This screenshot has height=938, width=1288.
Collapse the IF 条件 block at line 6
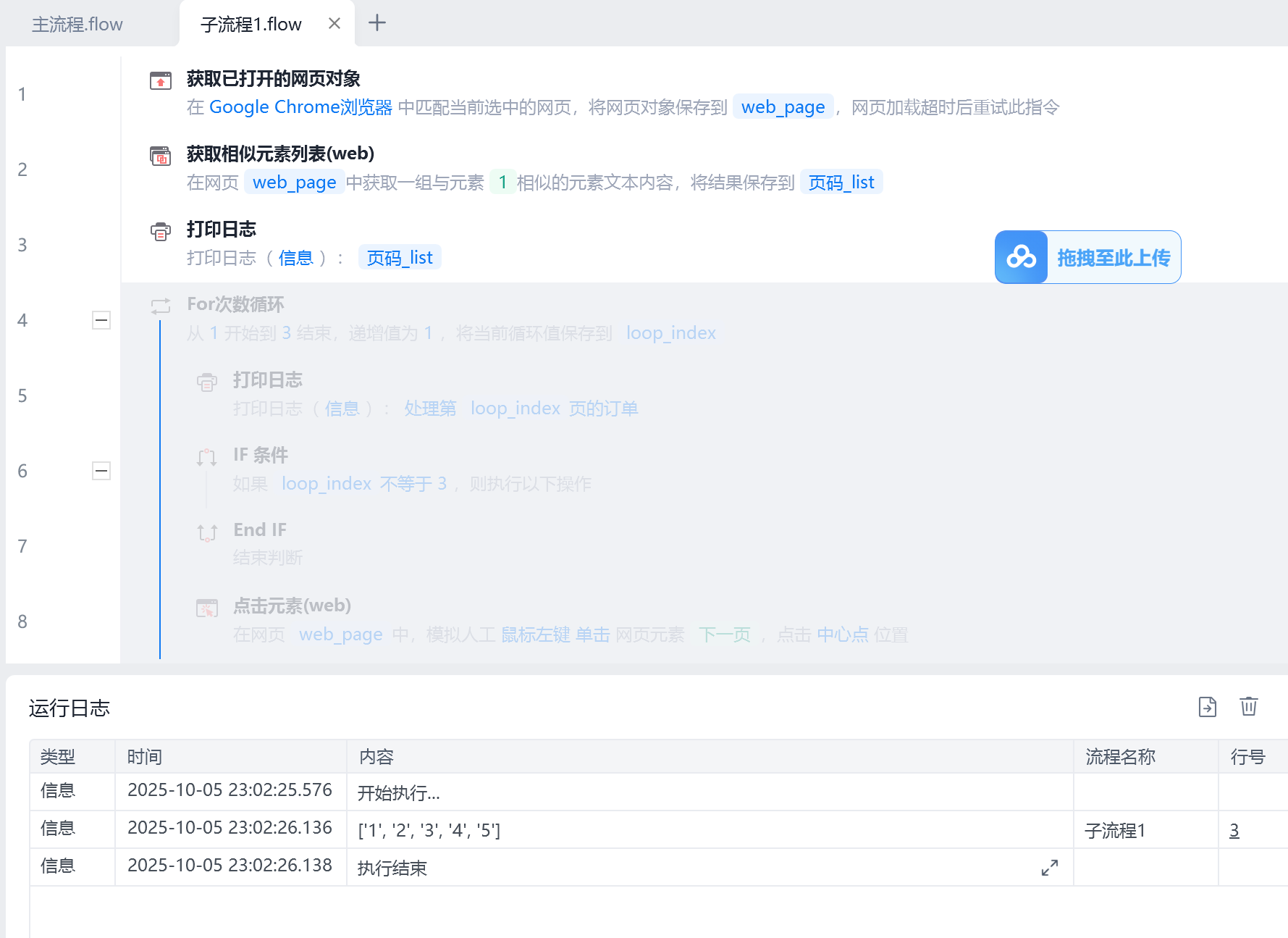tap(101, 471)
